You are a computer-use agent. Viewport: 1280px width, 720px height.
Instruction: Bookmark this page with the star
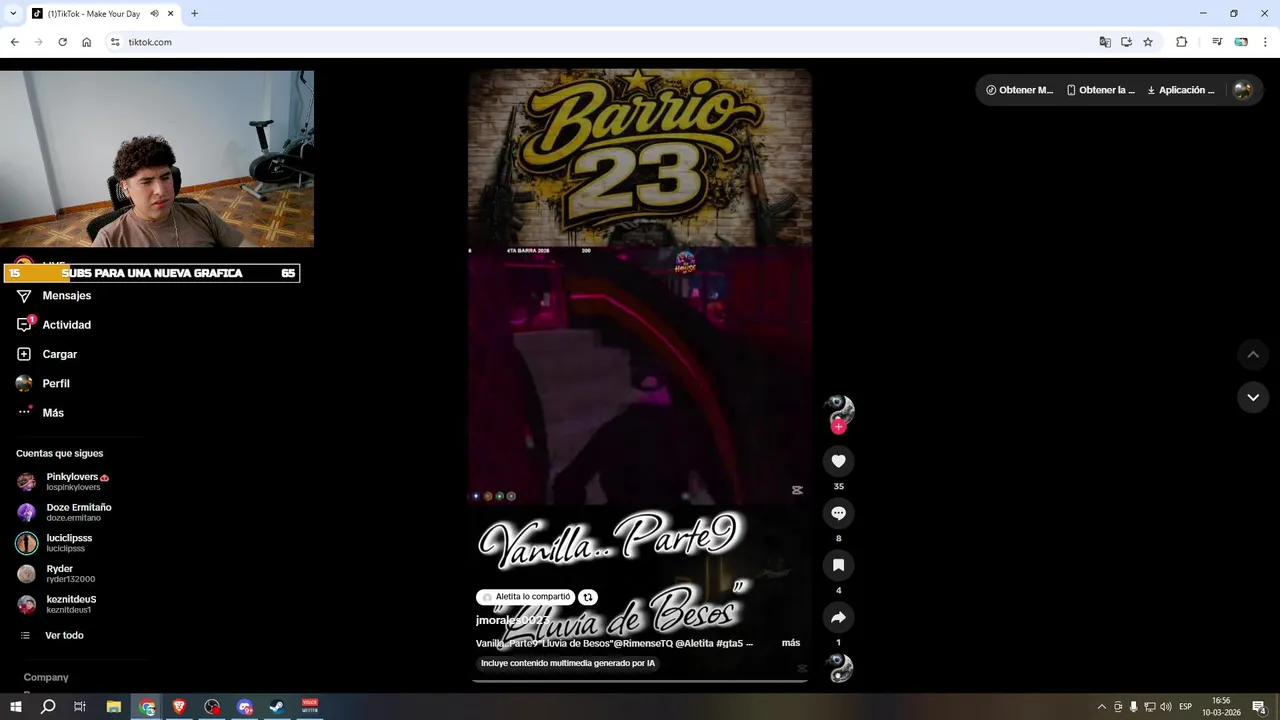coord(1148,42)
